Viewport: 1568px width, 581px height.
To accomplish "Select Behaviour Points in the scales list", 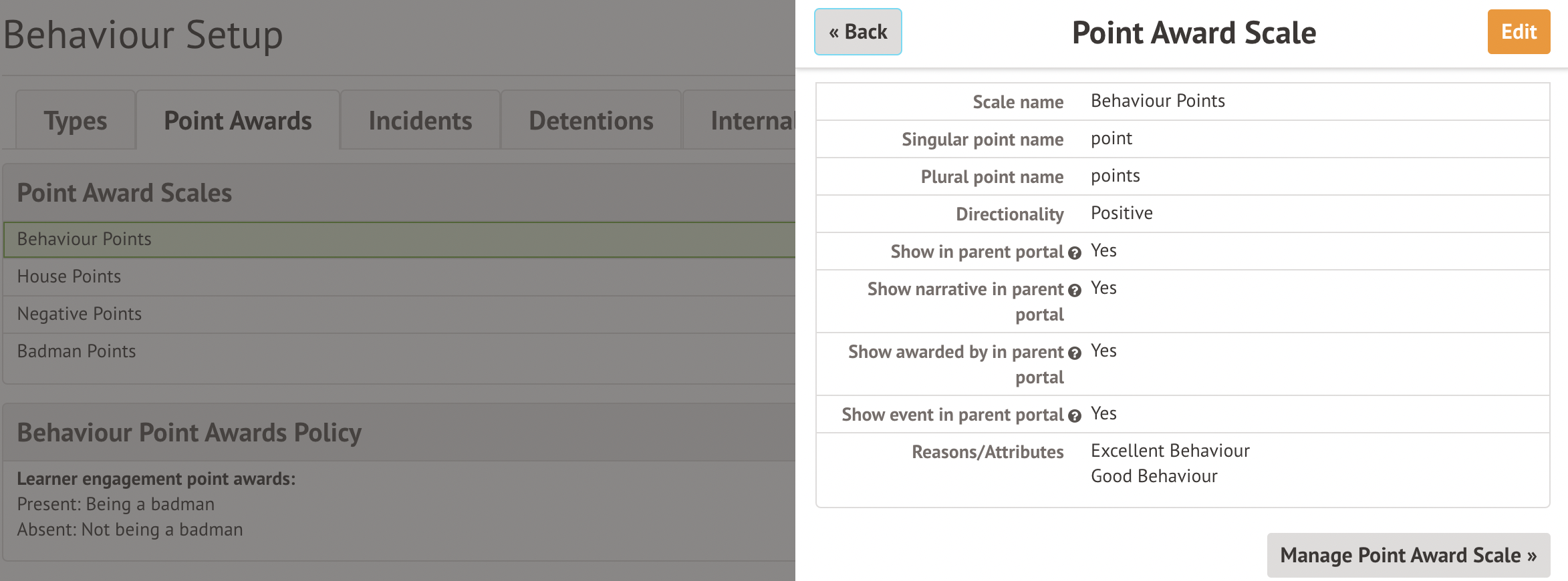I will tap(85, 239).
